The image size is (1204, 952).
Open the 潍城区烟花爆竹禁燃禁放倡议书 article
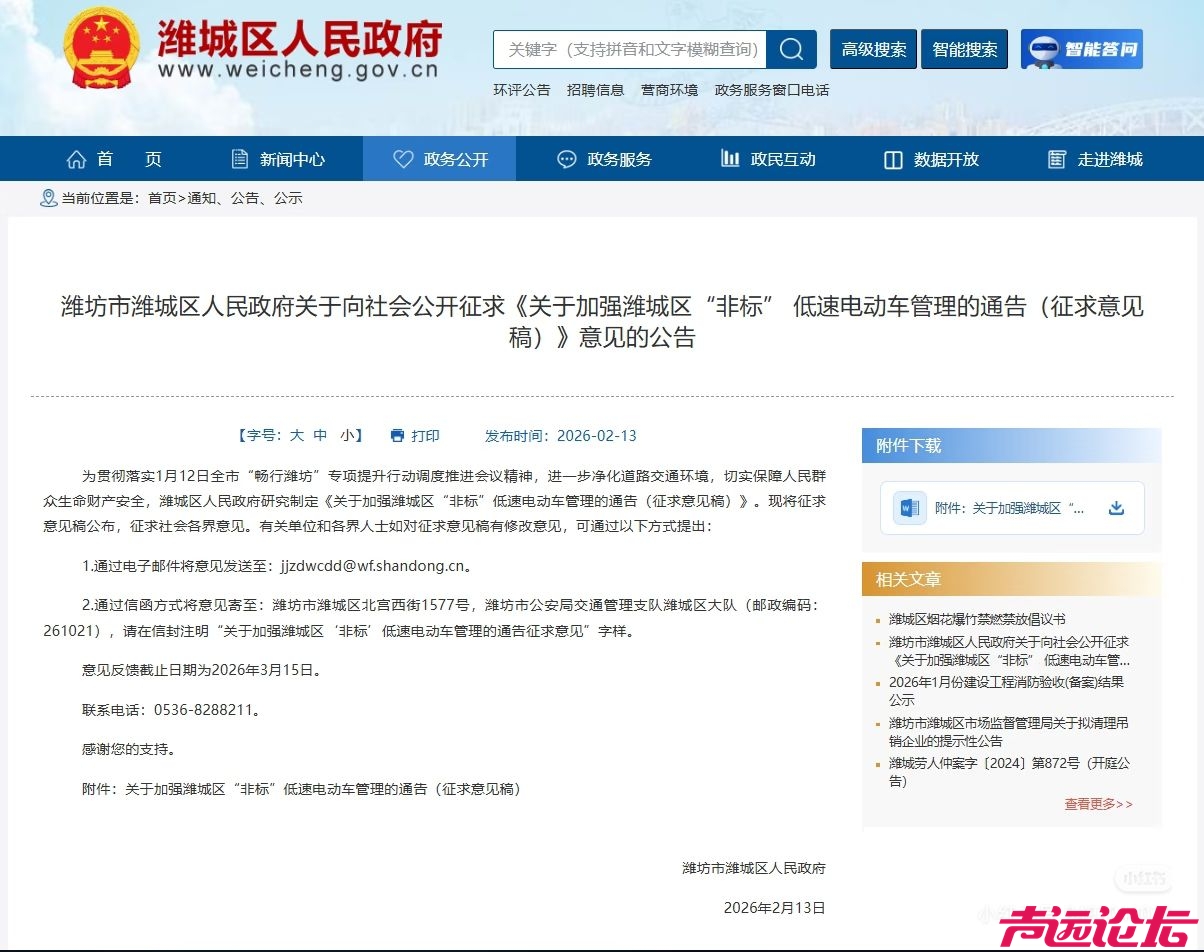click(976, 619)
